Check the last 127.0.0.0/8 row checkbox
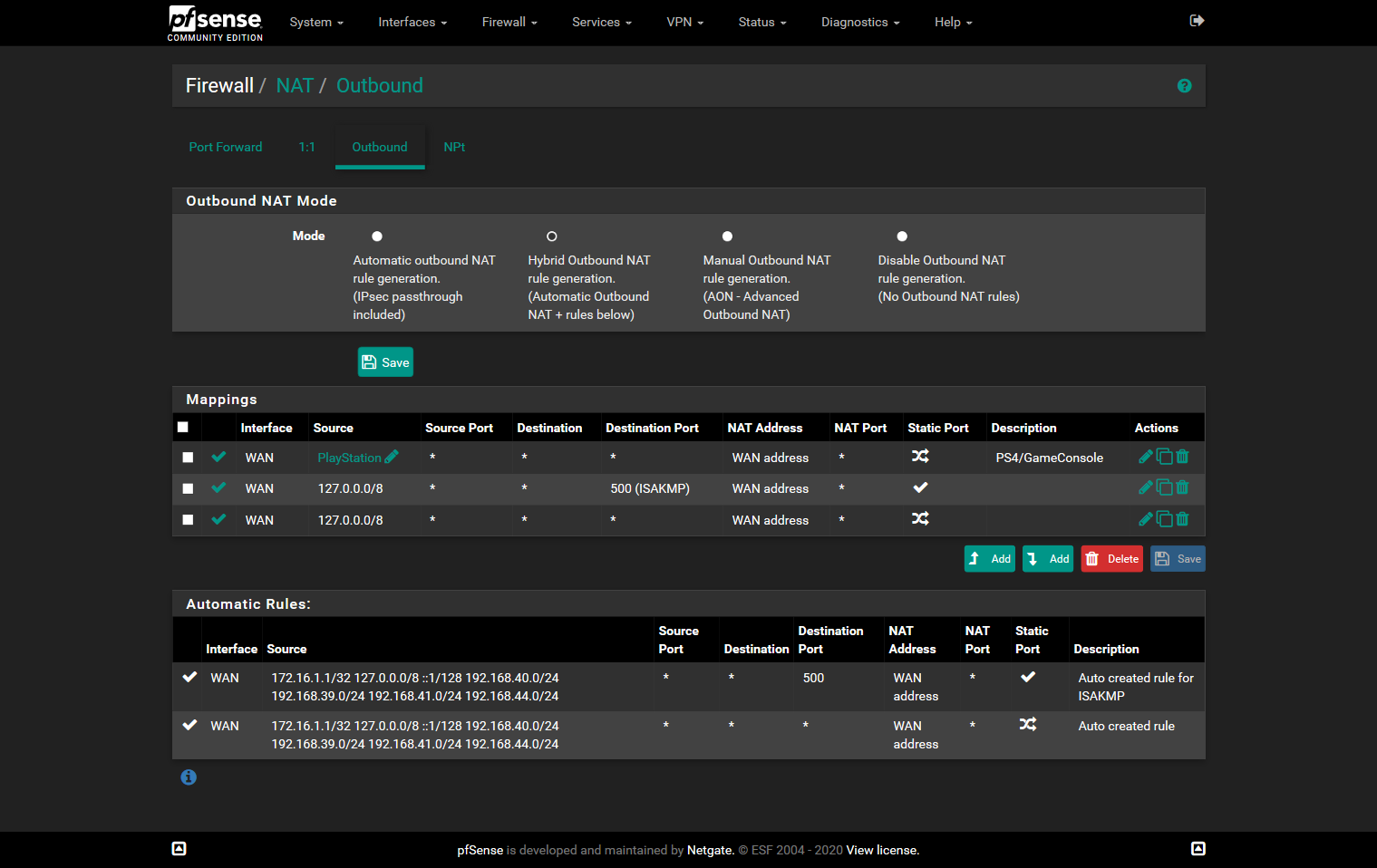The height and width of the screenshot is (868, 1377). pyautogui.click(x=188, y=520)
